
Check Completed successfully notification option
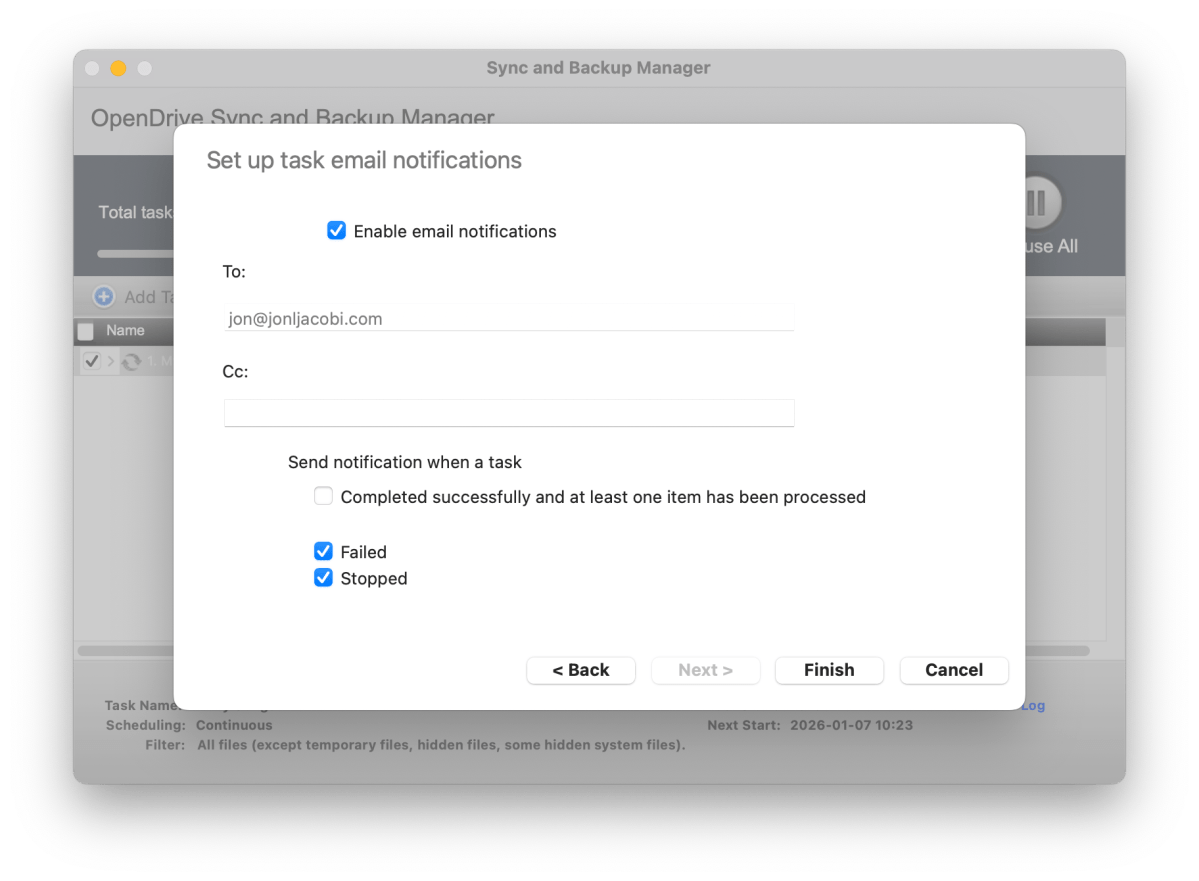[323, 496]
